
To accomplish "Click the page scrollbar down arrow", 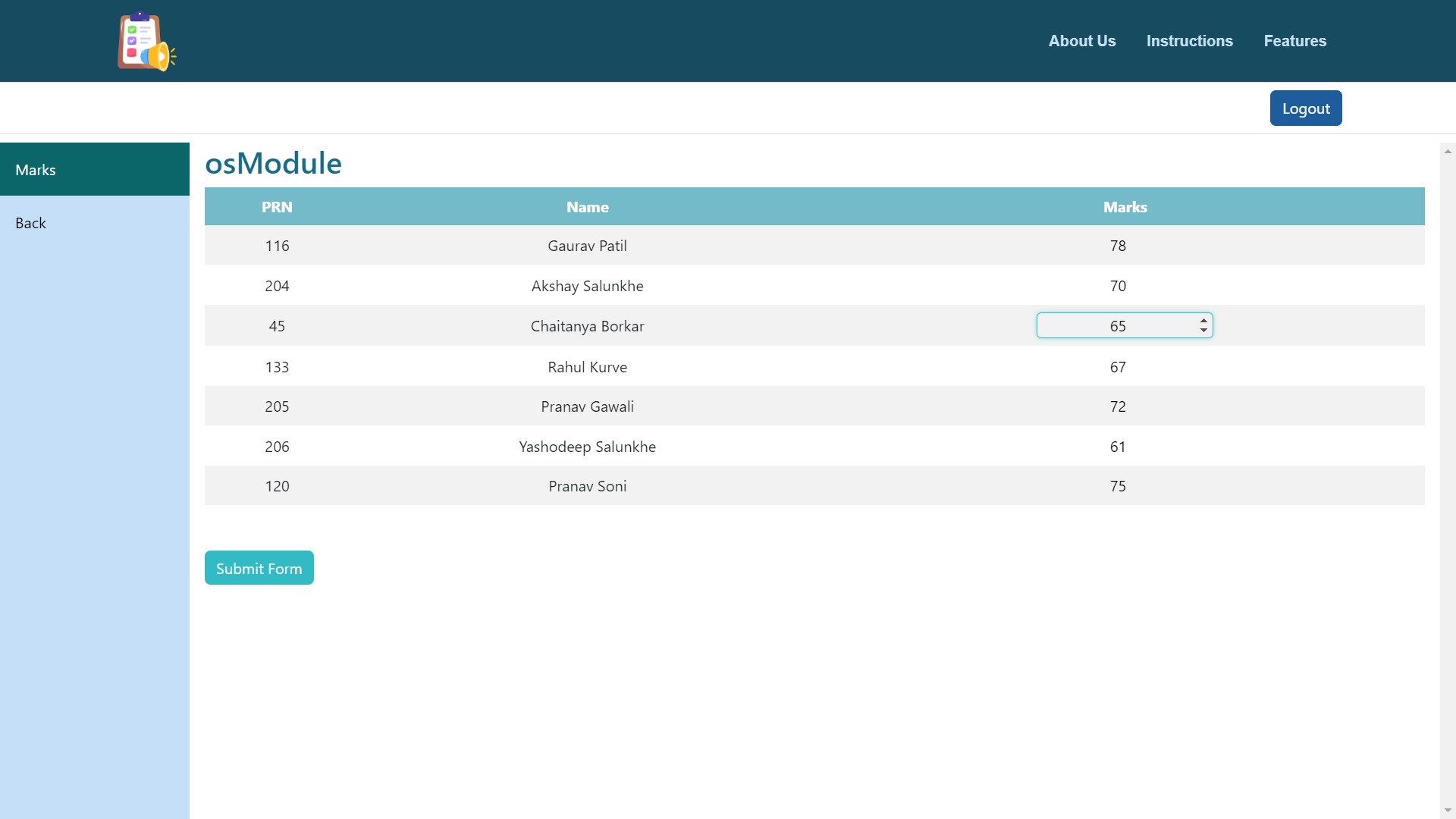I will coord(1448,811).
